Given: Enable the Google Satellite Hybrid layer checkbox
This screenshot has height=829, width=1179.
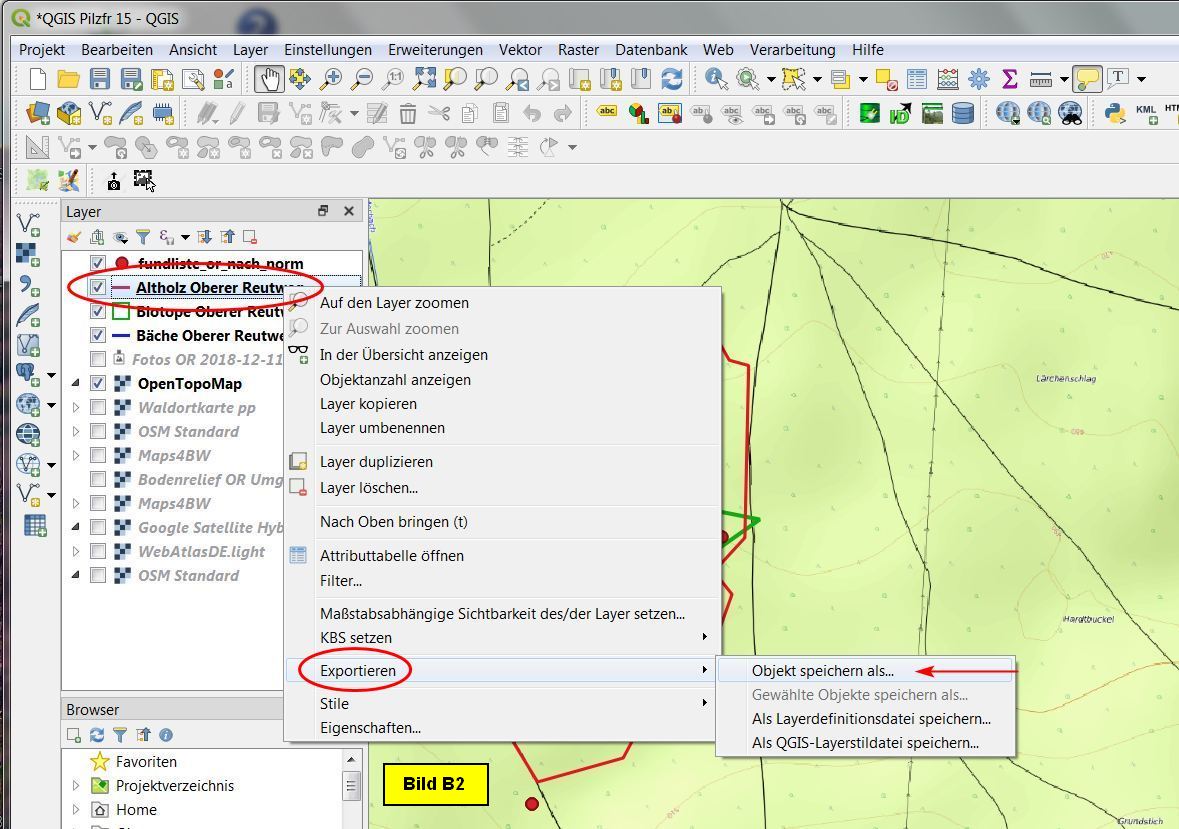Looking at the screenshot, I should (98, 527).
